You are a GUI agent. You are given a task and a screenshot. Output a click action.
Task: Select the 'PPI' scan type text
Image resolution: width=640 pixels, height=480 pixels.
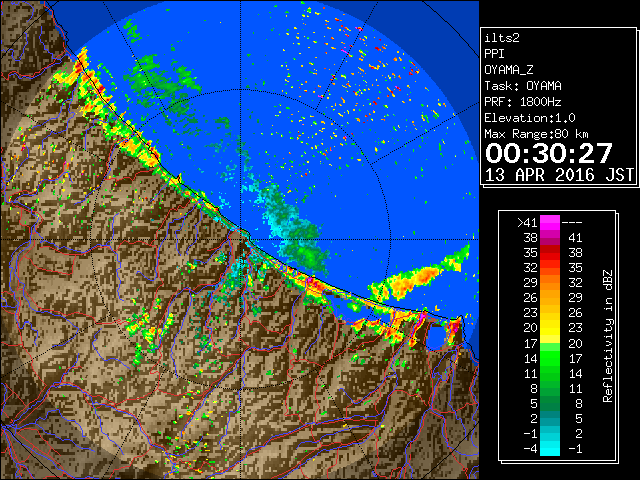click(494, 54)
